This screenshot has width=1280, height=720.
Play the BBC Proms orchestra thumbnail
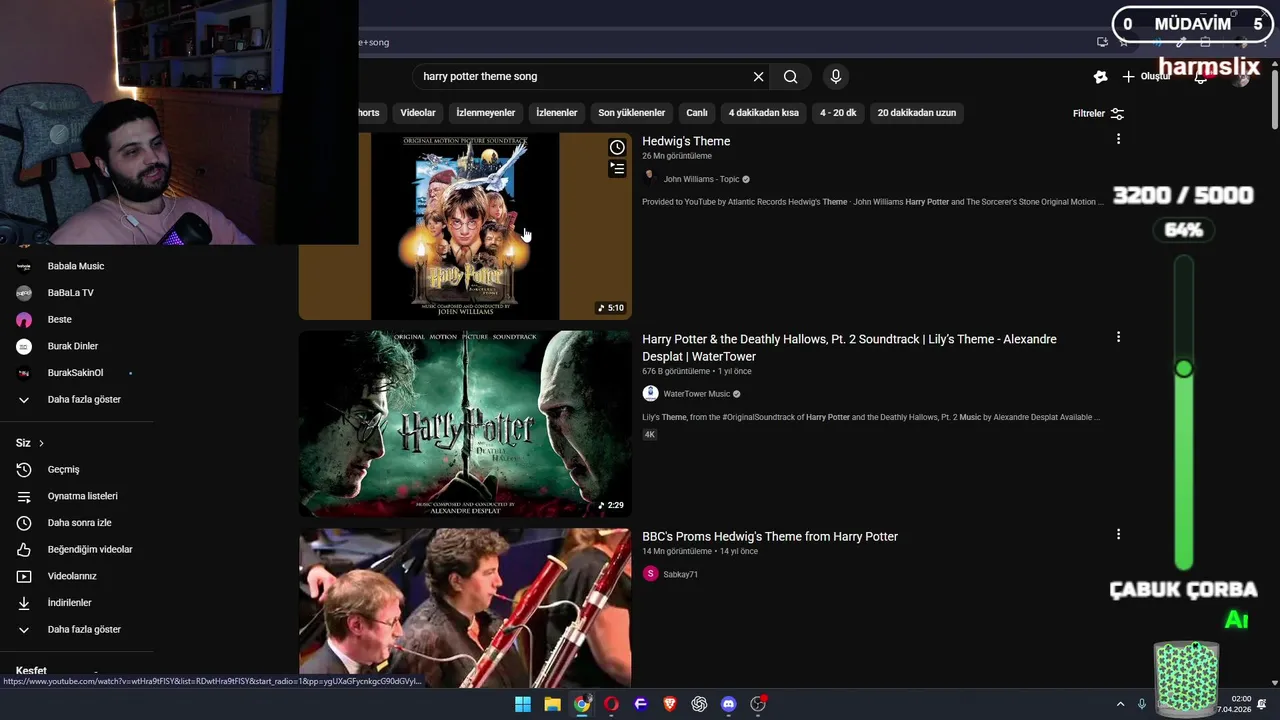pyautogui.click(x=465, y=608)
